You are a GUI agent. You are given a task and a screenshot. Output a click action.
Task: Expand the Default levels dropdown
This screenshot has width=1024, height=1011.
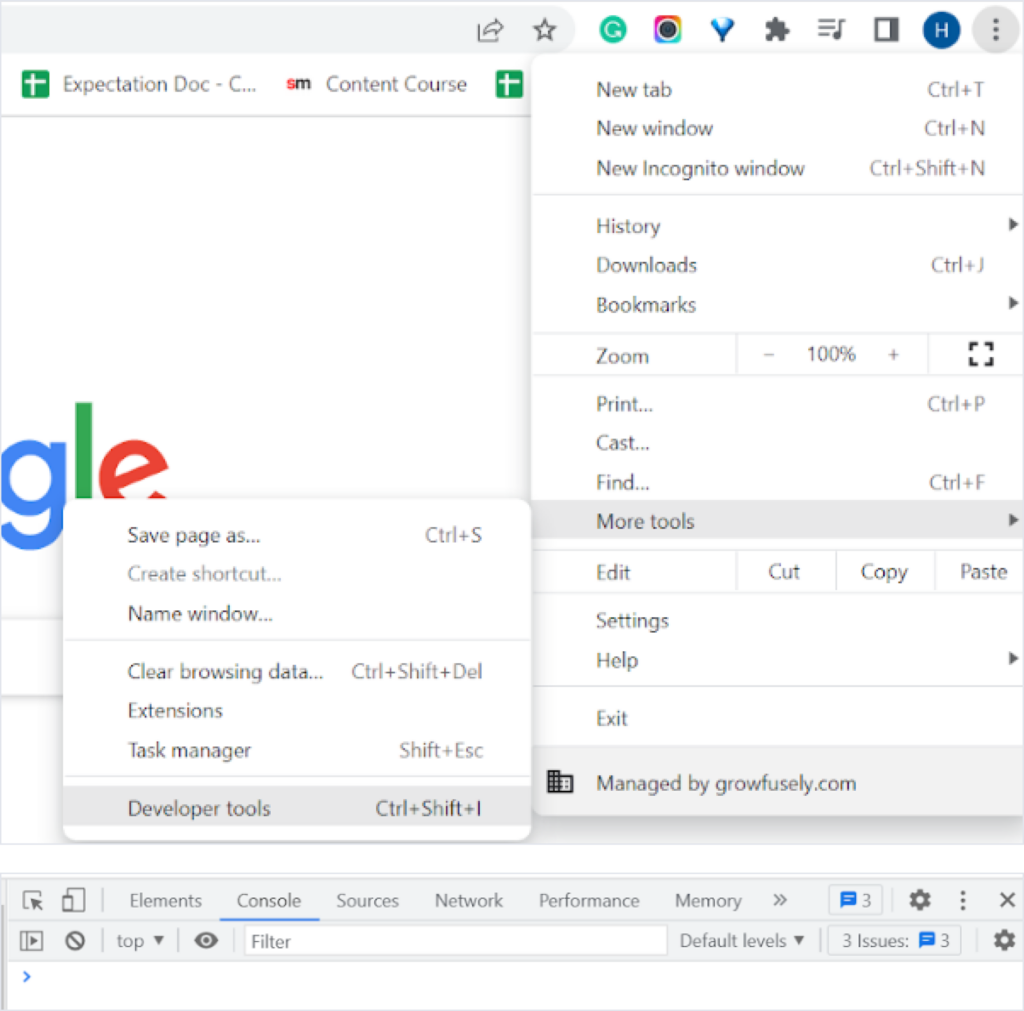741,940
